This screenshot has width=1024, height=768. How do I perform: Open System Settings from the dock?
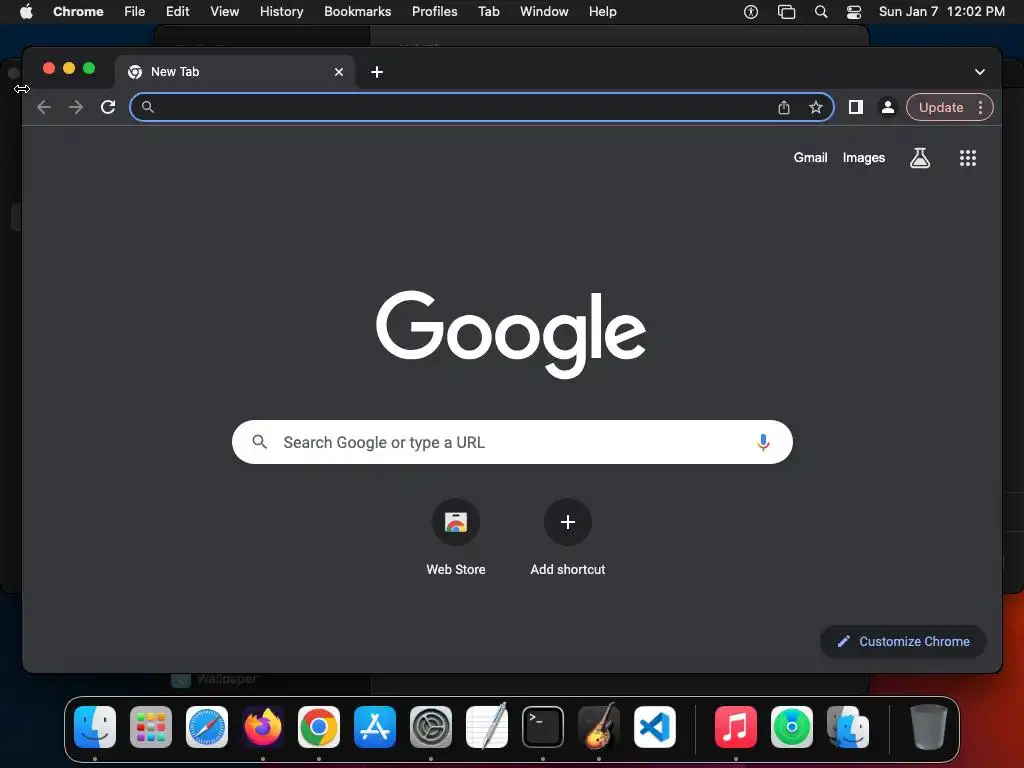tap(431, 727)
